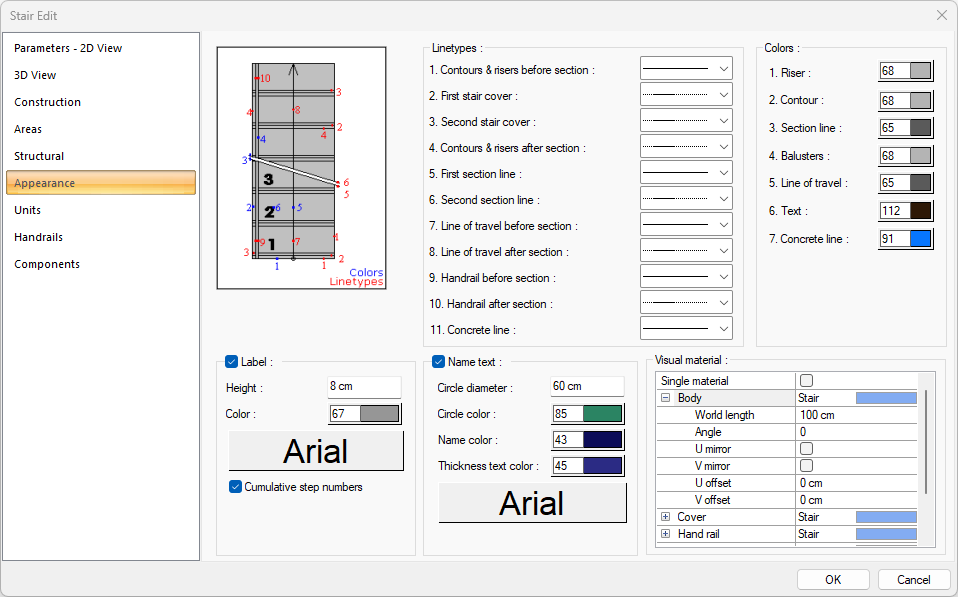Open the Riser color picker
The width and height of the screenshot is (958, 597).
[920, 71]
